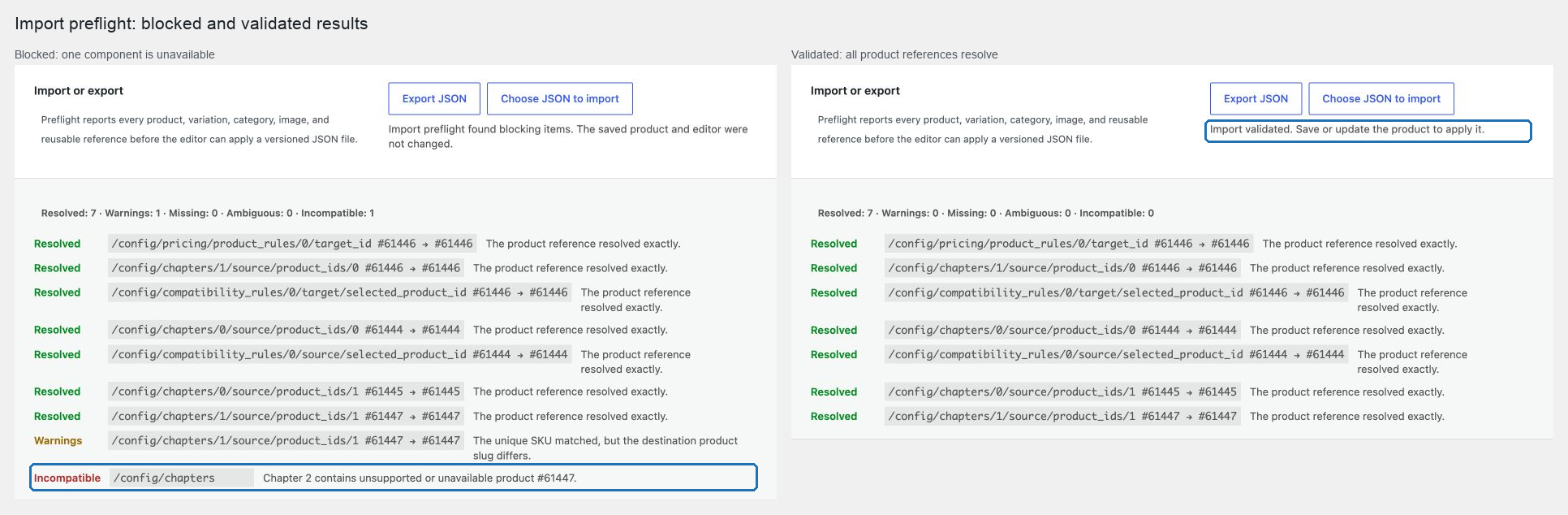Image resolution: width=1568 pixels, height=515 pixels.
Task: Click the 'Import or export' heading in Blocked panel
Action: [79, 91]
